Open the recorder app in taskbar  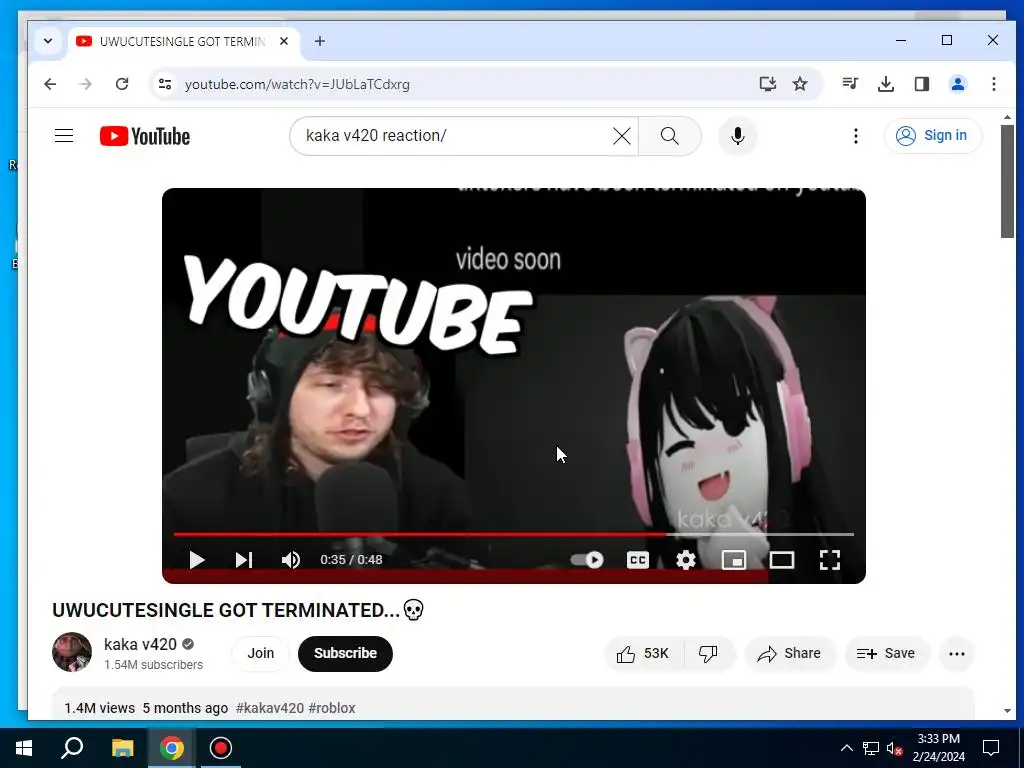(x=221, y=748)
